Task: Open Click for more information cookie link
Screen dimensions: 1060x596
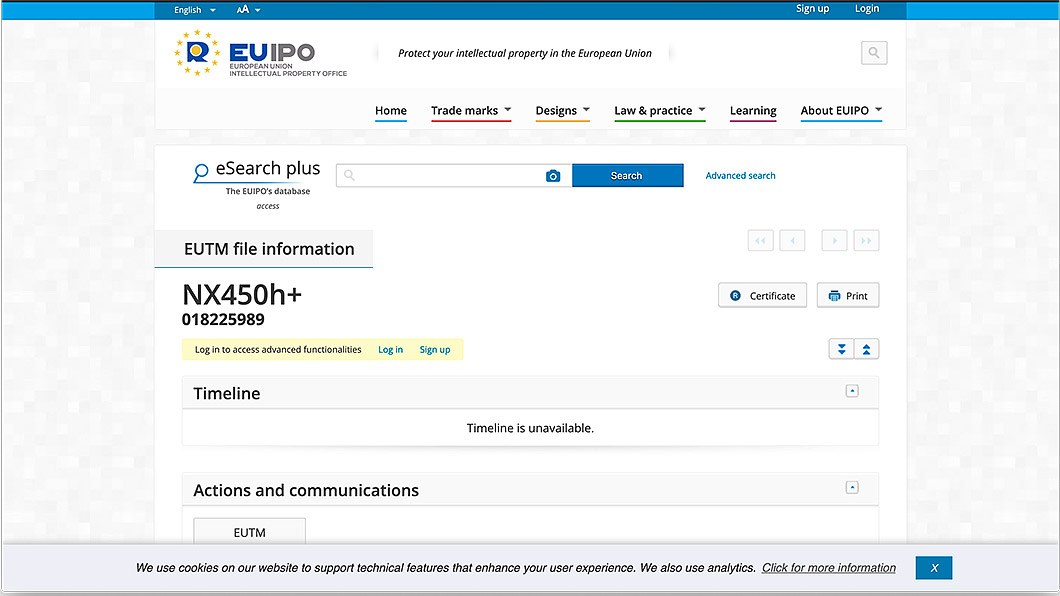Action: point(829,568)
